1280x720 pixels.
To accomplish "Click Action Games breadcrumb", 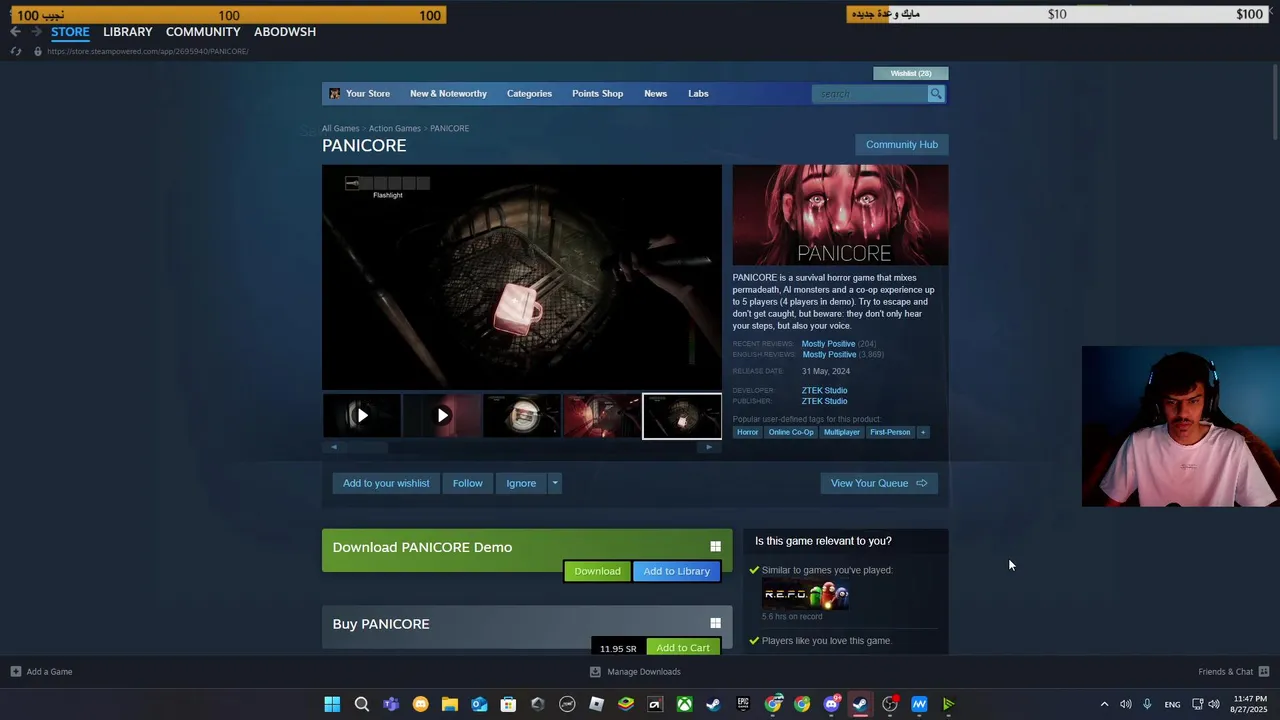I will (x=394, y=129).
